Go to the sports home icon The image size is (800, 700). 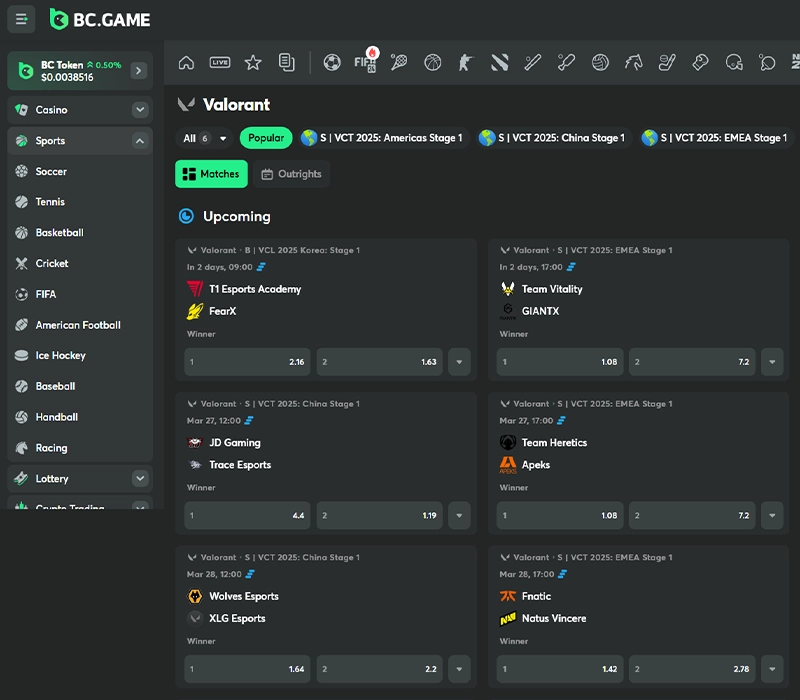coord(186,63)
